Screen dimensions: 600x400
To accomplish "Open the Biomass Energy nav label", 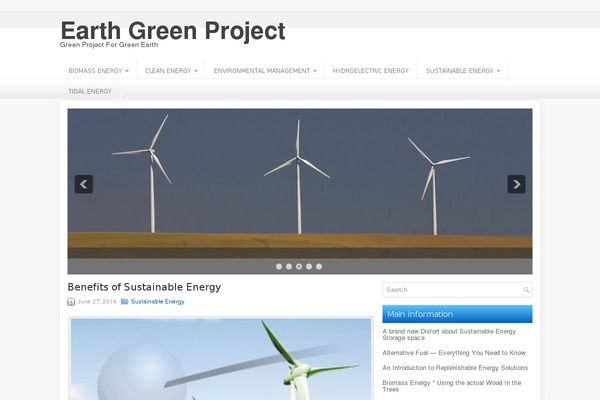I will [x=95, y=71].
